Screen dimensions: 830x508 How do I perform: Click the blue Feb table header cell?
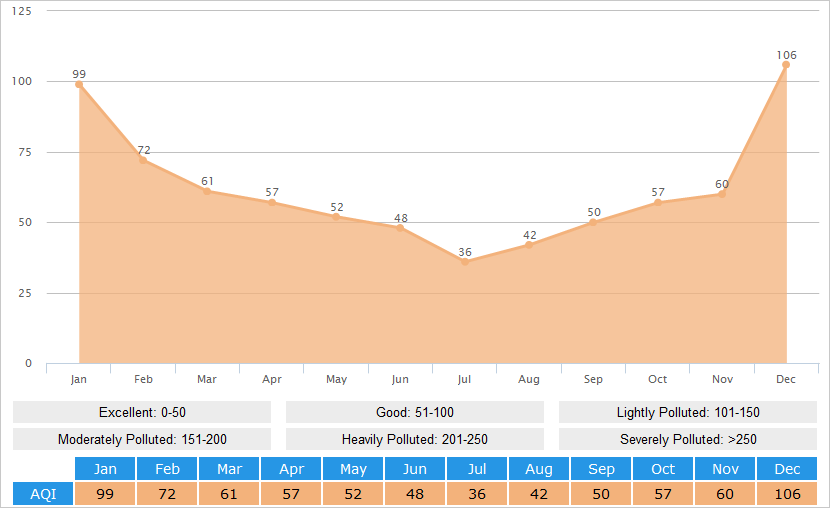coord(167,469)
